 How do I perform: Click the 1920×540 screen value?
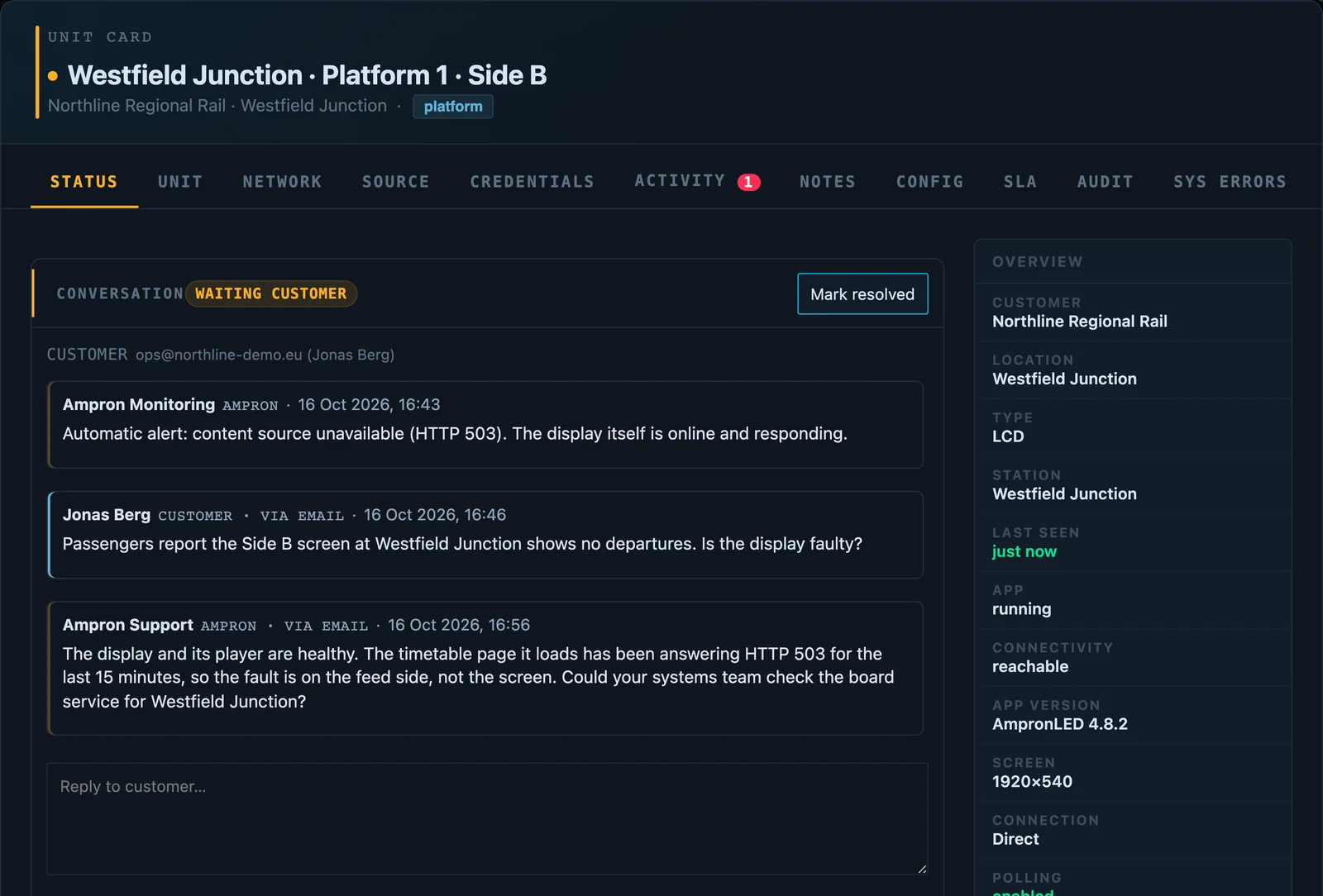pyautogui.click(x=1032, y=781)
